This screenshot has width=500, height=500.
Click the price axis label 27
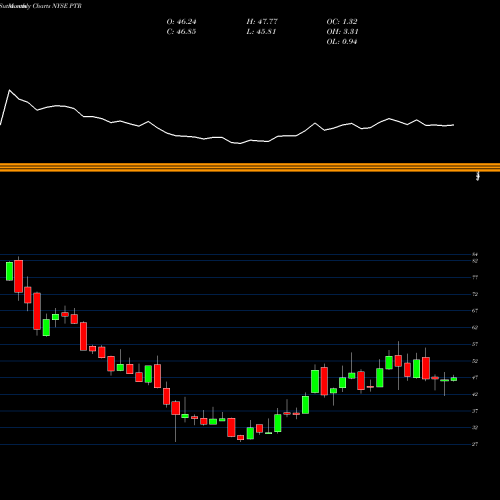[475, 444]
